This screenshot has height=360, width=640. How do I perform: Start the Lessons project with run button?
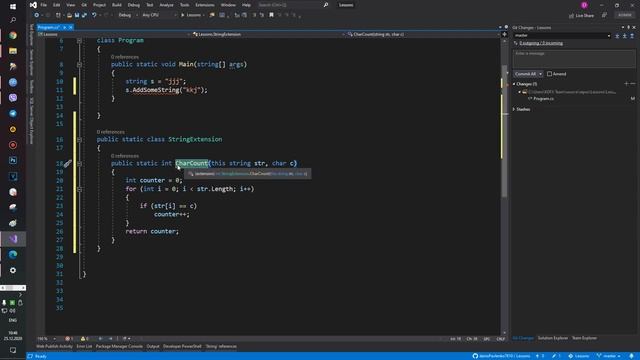pyautogui.click(x=191, y=15)
